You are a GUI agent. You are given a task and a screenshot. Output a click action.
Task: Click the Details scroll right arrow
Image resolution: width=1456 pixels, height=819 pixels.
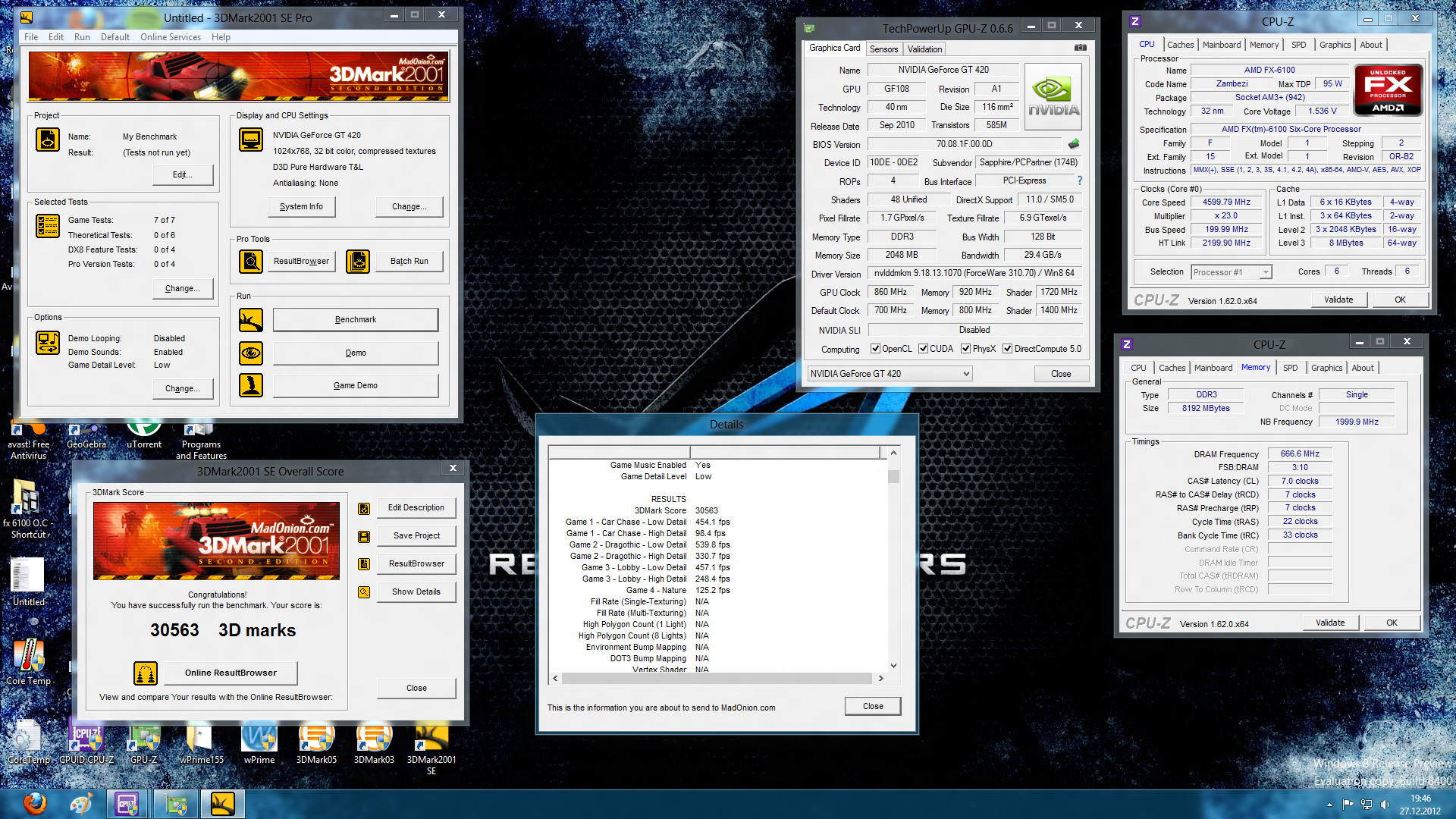(880, 679)
